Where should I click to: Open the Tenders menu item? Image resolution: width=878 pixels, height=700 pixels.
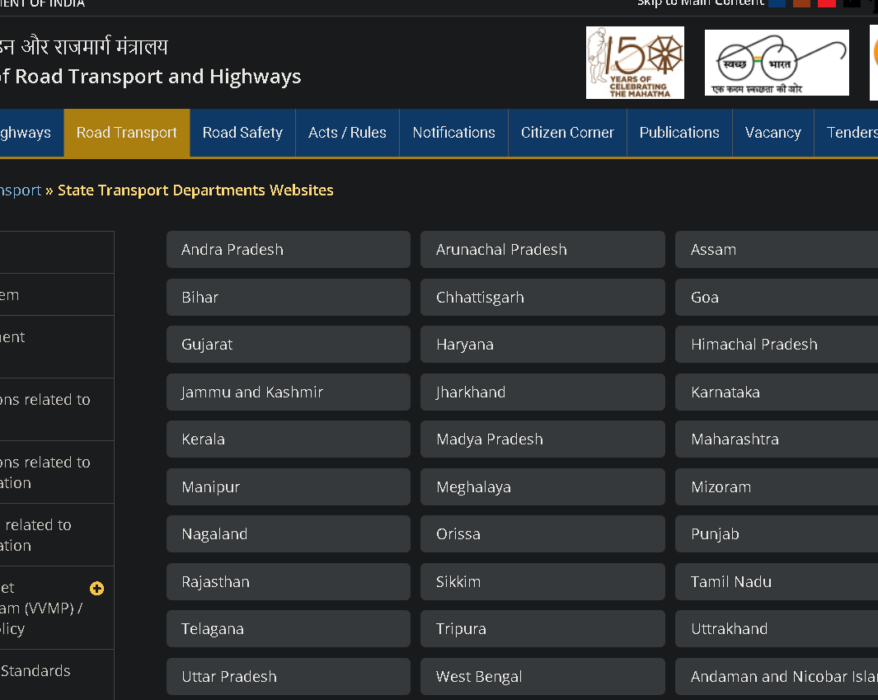(848, 133)
